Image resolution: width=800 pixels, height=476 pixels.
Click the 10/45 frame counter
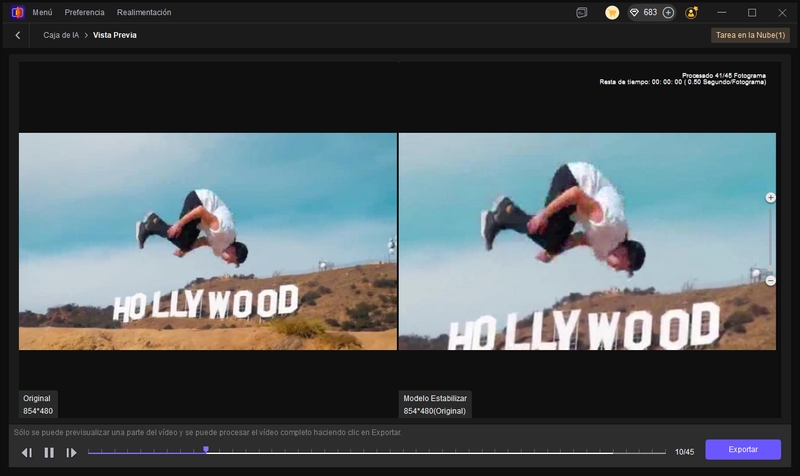[x=684, y=452]
